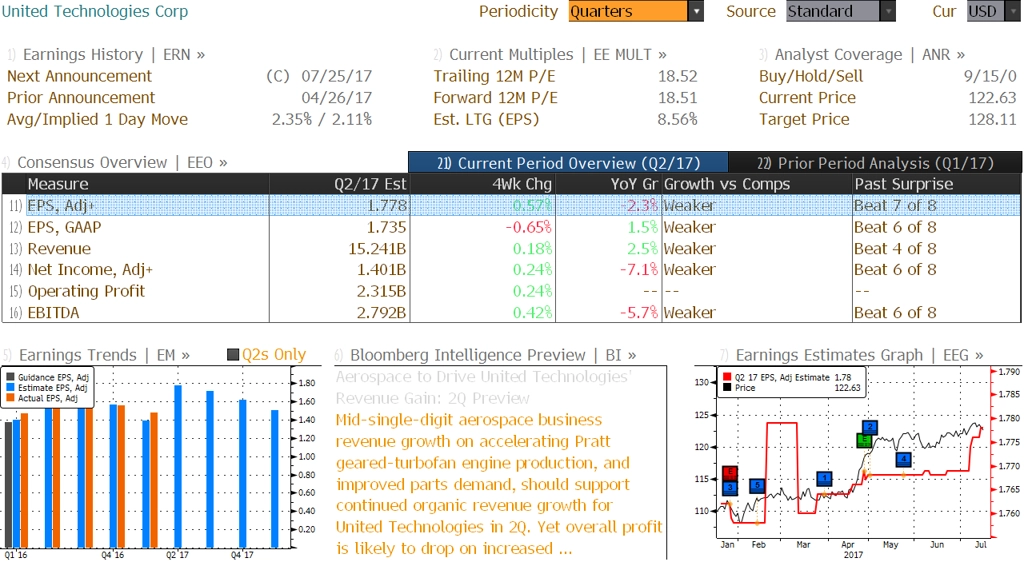This screenshot has width=1024, height=562.
Task: Open Earnings History ERN link
Action: [114, 54]
